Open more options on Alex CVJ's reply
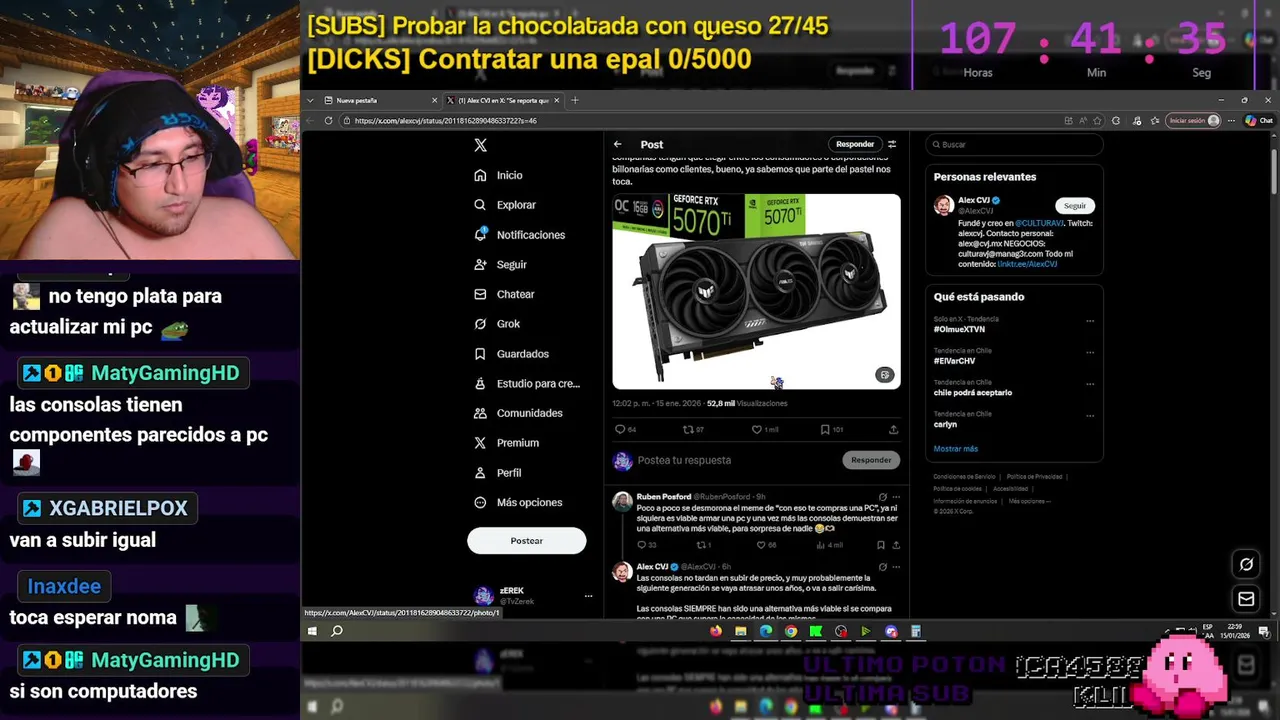1280x720 pixels. pos(895,567)
